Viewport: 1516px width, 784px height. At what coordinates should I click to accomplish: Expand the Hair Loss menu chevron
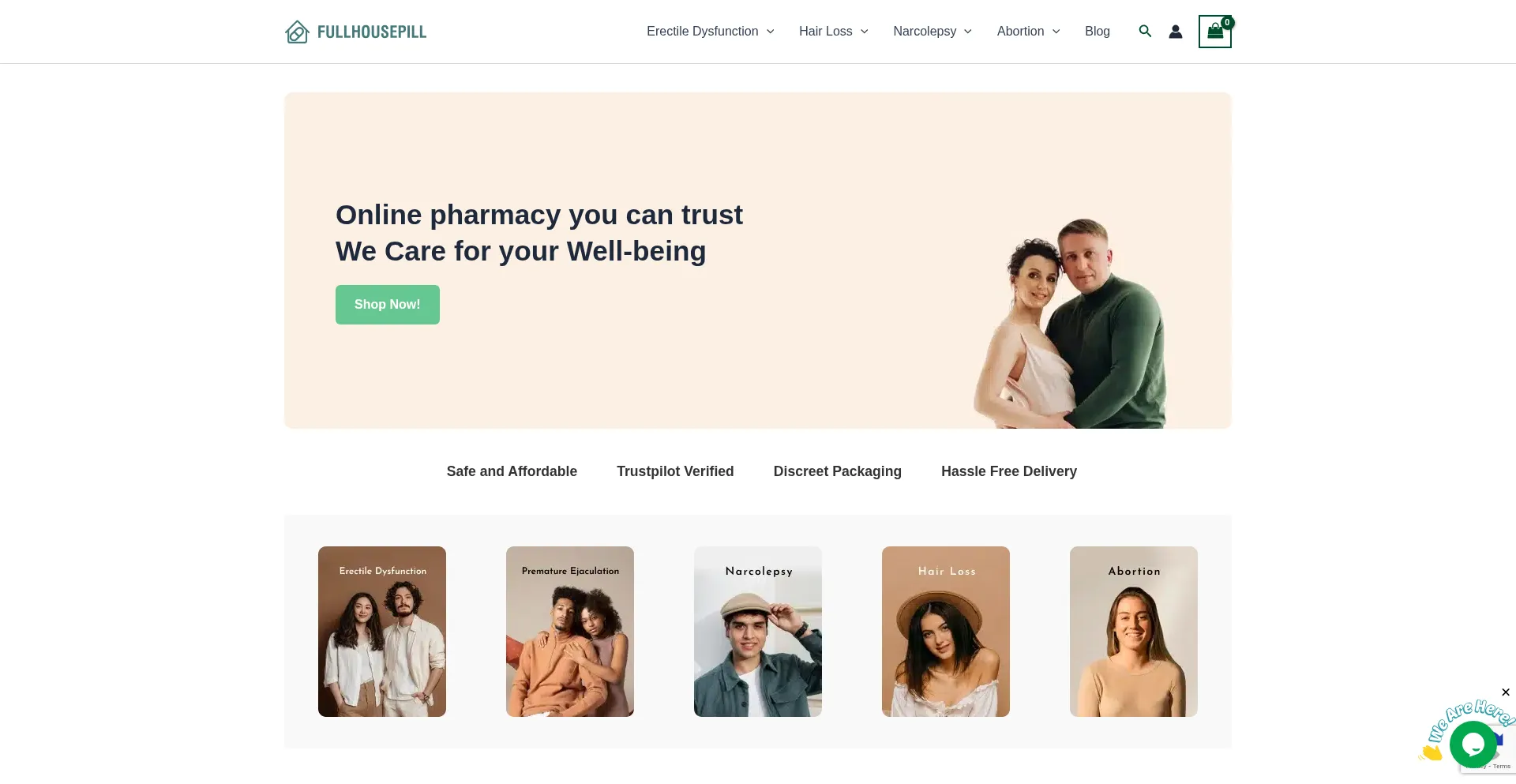[x=865, y=32]
